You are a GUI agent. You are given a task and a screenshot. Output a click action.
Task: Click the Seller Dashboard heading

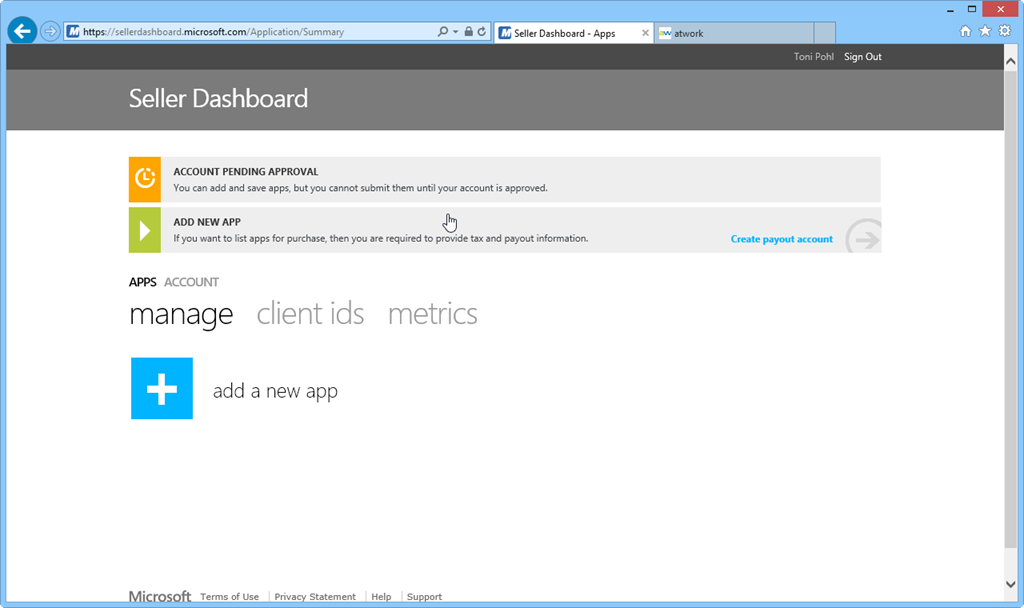pos(218,99)
